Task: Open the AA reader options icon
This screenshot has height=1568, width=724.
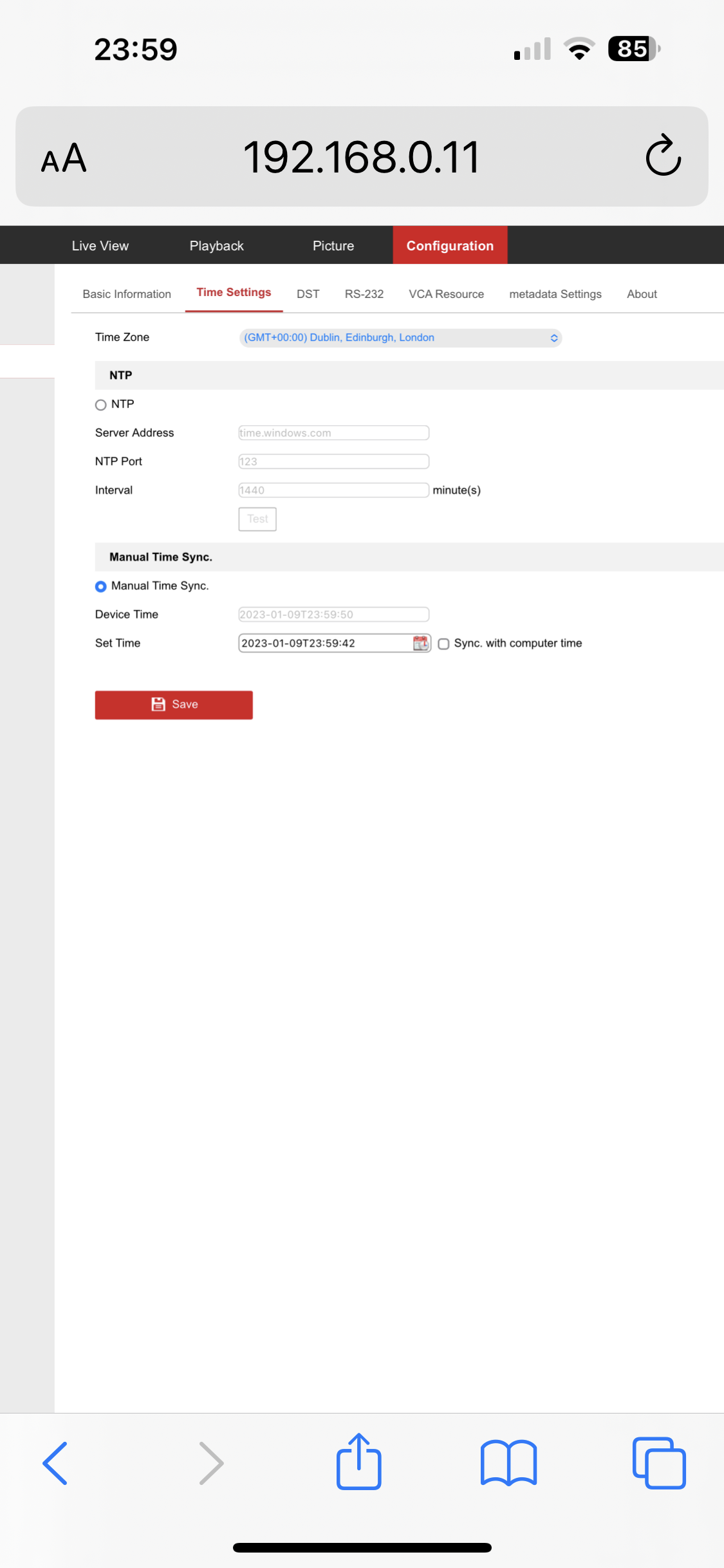Action: 64,158
